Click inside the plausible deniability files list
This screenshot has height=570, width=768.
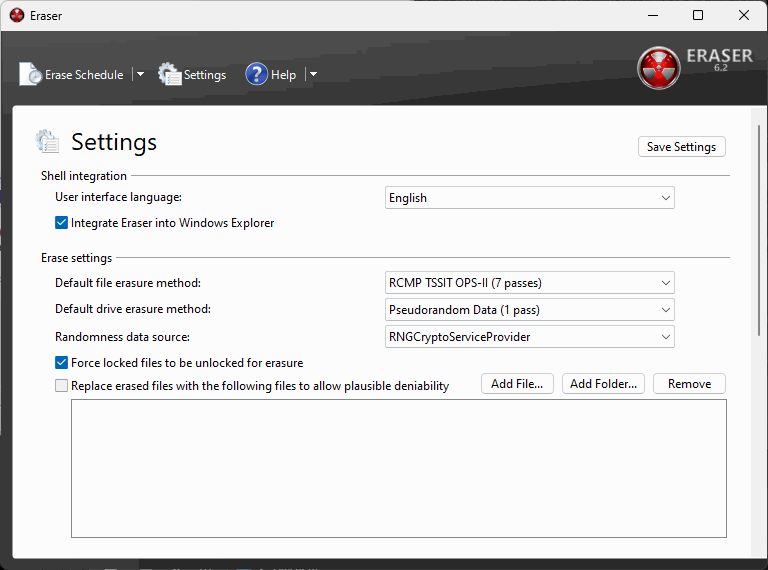399,469
